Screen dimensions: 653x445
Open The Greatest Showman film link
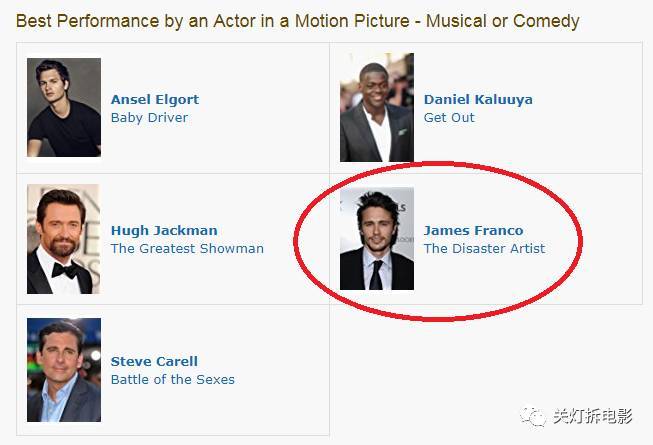click(x=187, y=249)
